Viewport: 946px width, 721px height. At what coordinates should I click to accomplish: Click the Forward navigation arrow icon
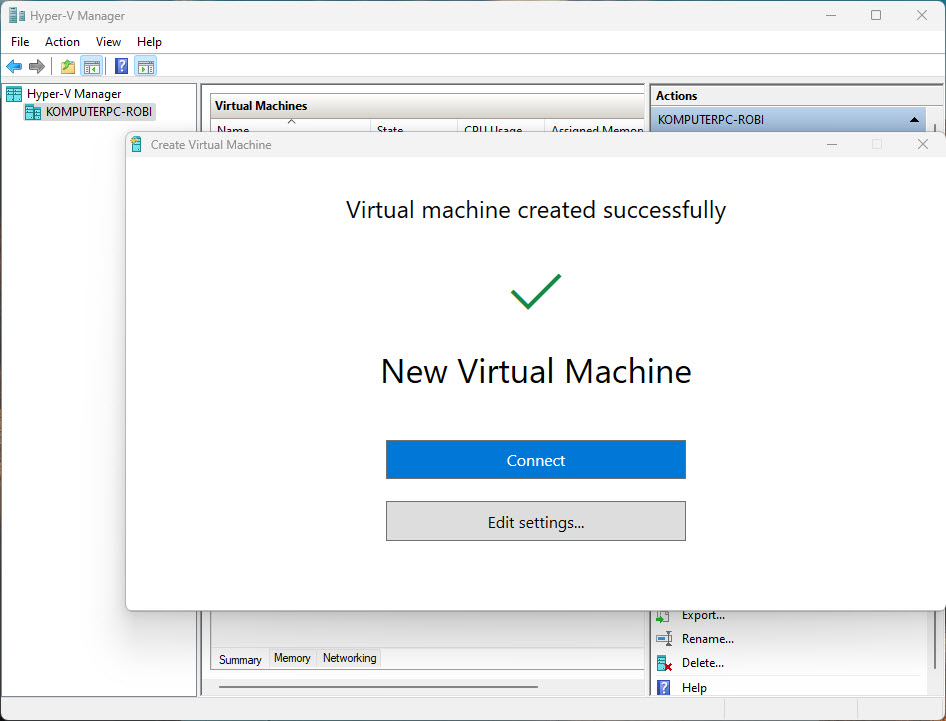click(38, 66)
